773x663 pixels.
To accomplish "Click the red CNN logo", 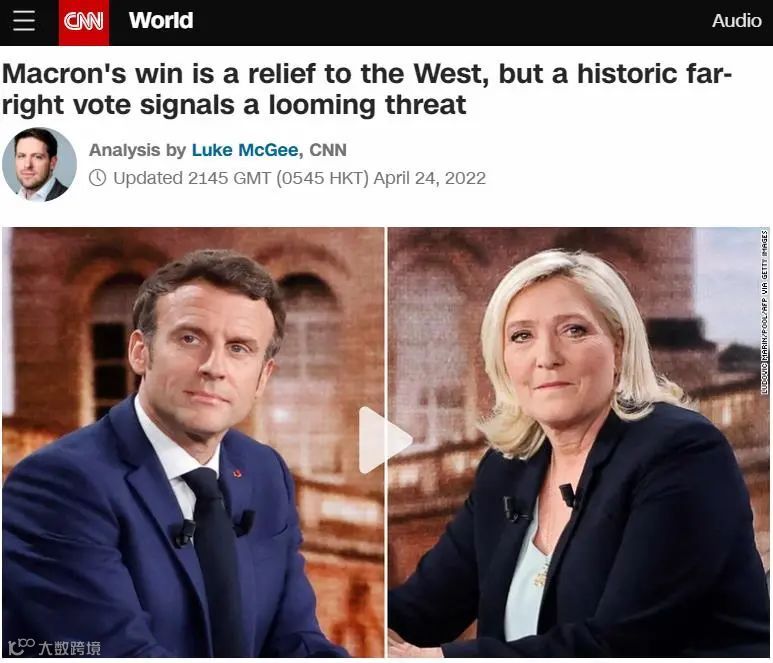I will point(84,22).
